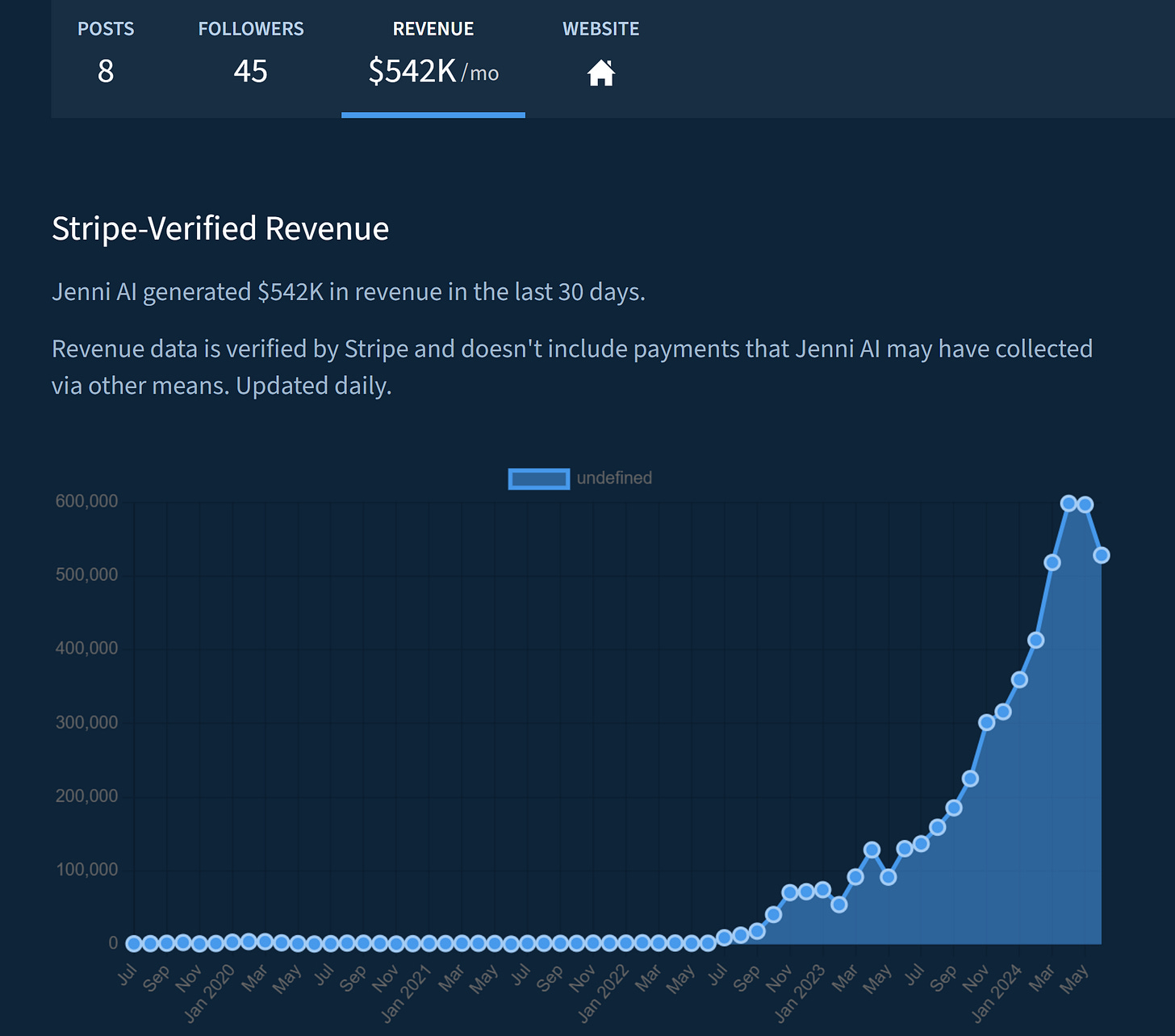Image resolution: width=1175 pixels, height=1036 pixels.
Task: Click the 100,000 y-axis label
Action: tap(86, 869)
